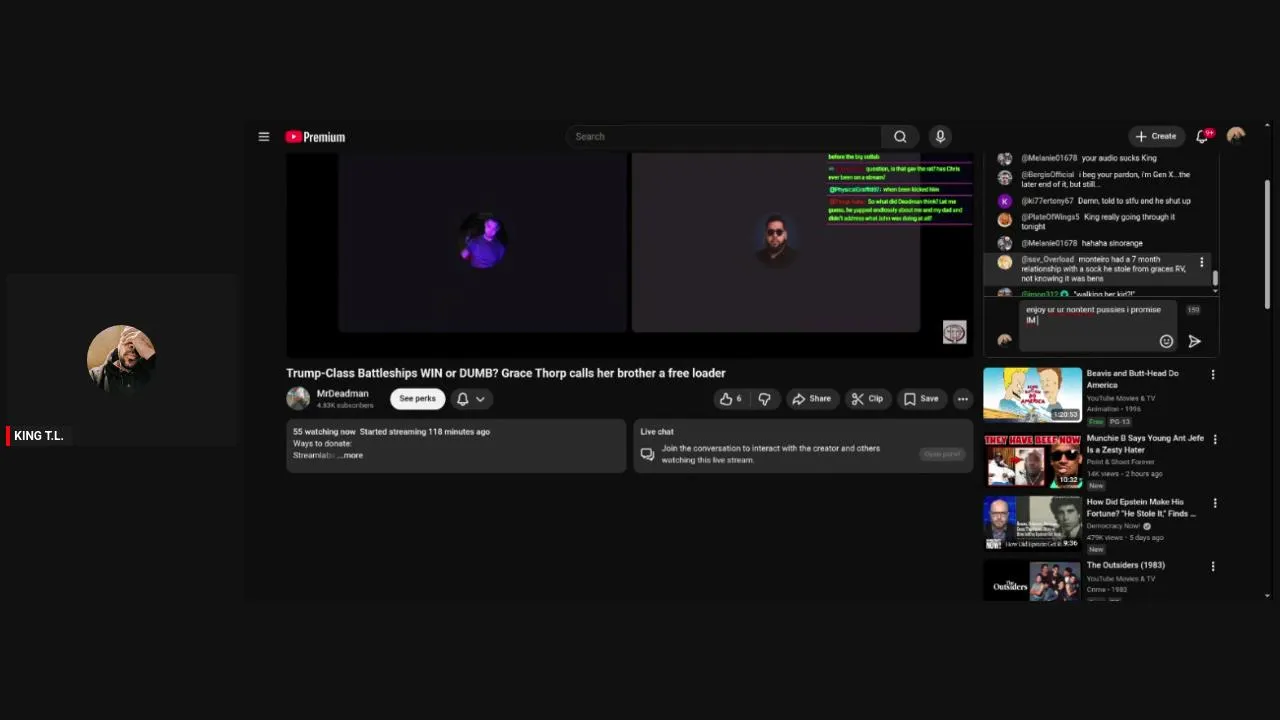1280x720 pixels.
Task: Open the hamburger guide menu
Action: click(264, 137)
